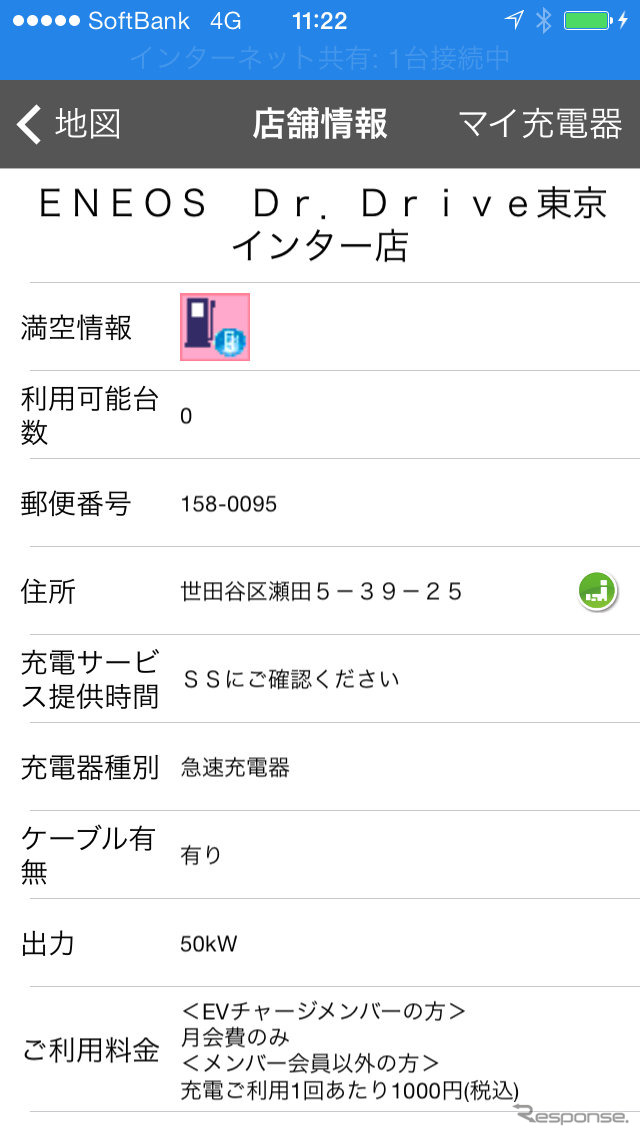This screenshot has height=1136, width=640.
Task: Select the address 世田谷区瀬田５－３９－２５
Action: click(x=321, y=592)
